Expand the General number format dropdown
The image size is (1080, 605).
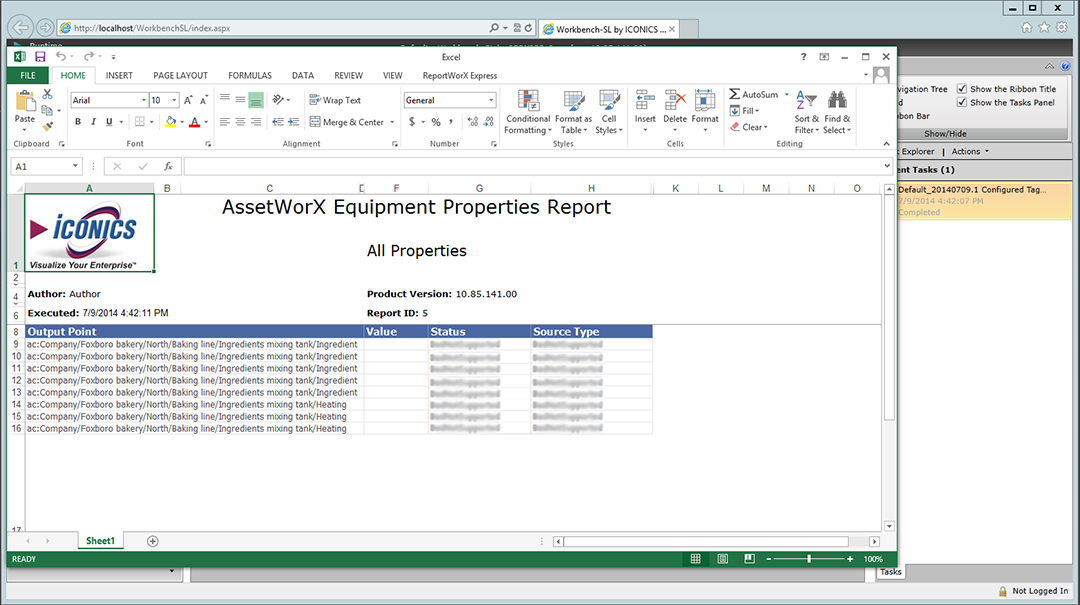click(x=491, y=100)
